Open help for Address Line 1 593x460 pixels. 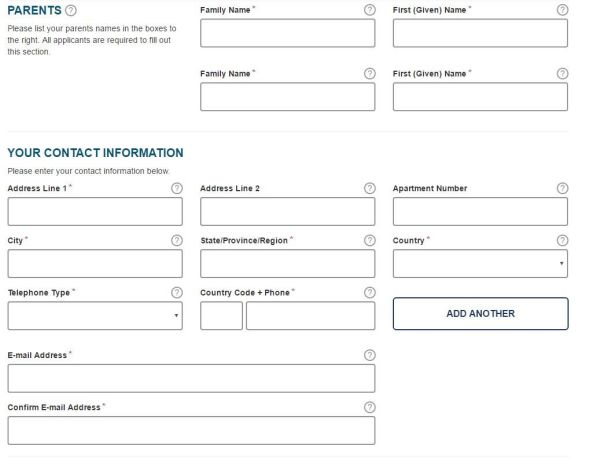177,188
